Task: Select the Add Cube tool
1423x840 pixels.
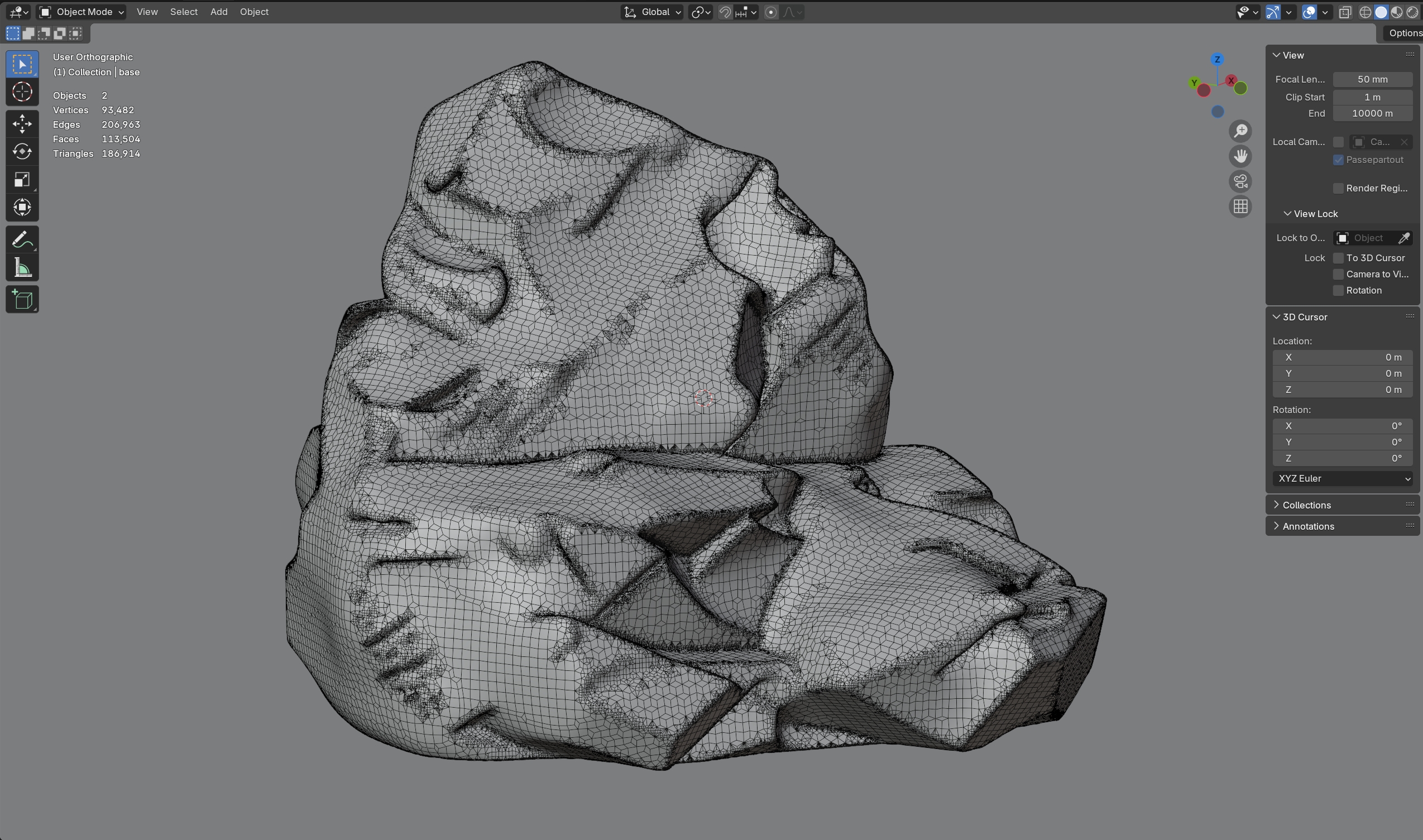Action: coord(22,299)
